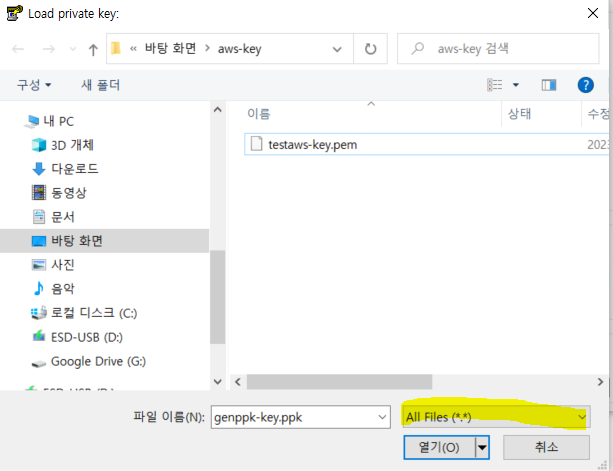This screenshot has width=613, height=471.
Task: Open help with the question mark icon
Action: click(x=585, y=85)
